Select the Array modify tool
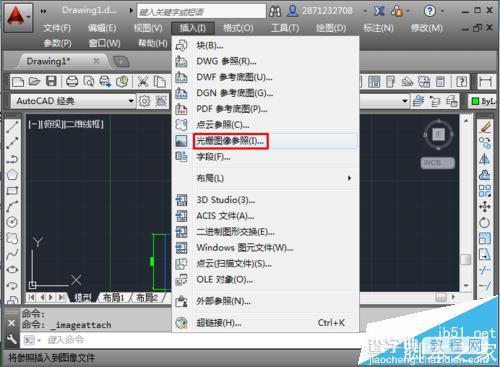 coord(485,191)
